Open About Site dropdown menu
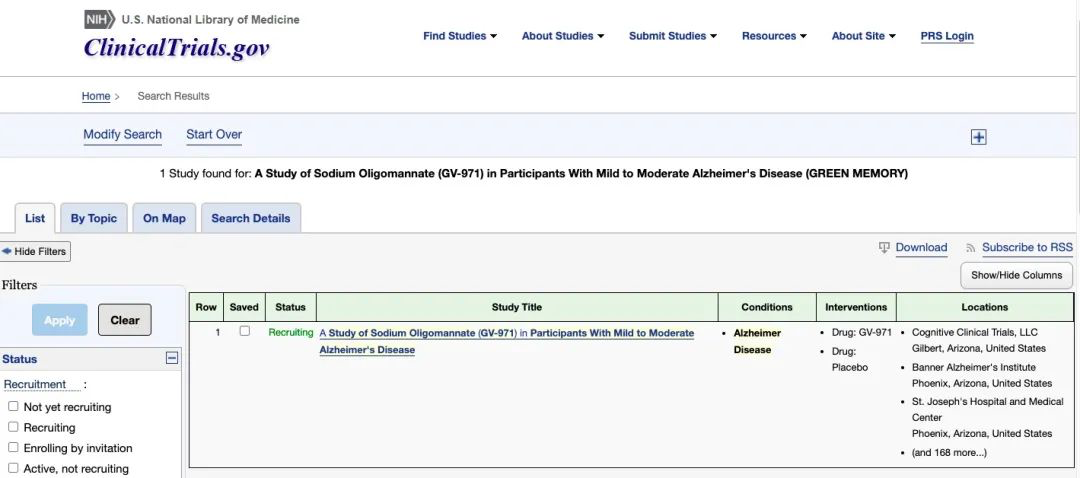The image size is (1080, 478). (x=864, y=36)
